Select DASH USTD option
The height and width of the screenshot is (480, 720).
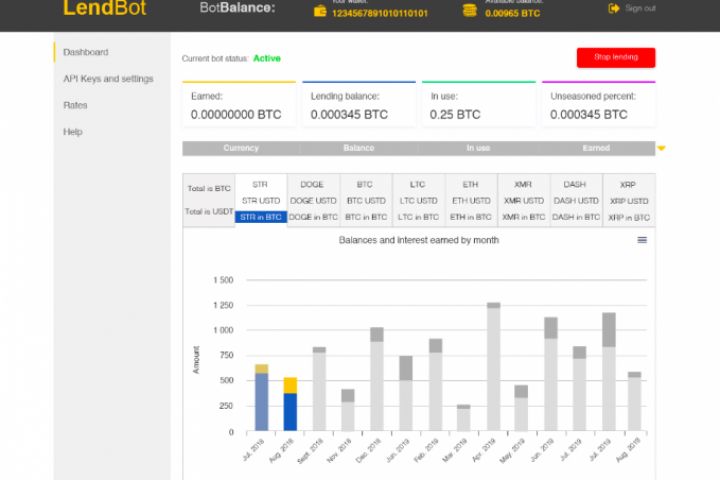576,201
